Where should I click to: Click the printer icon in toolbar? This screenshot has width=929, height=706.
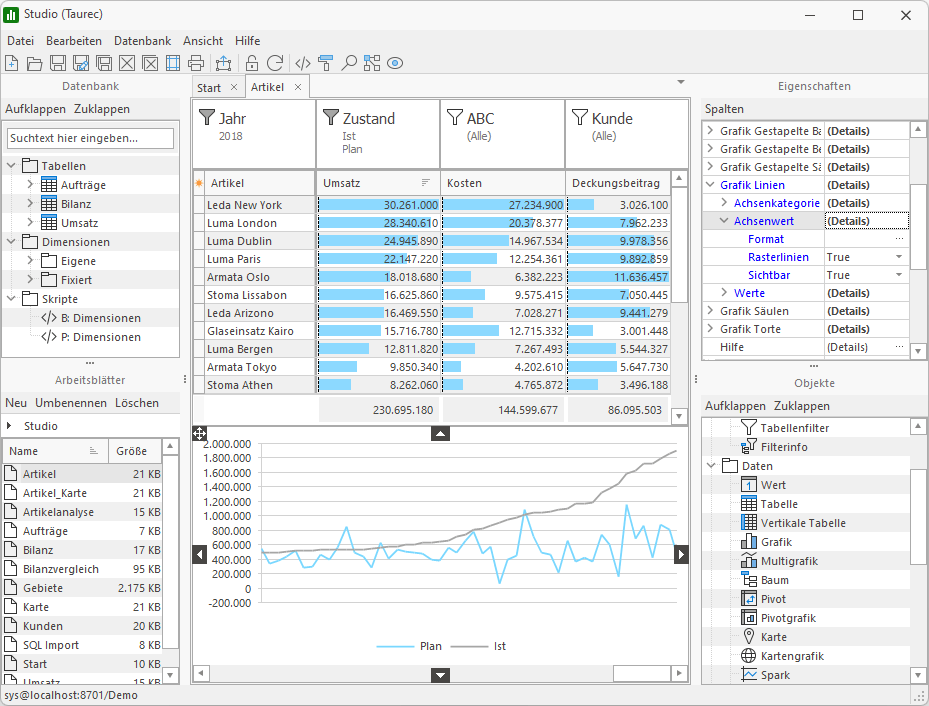click(x=196, y=63)
